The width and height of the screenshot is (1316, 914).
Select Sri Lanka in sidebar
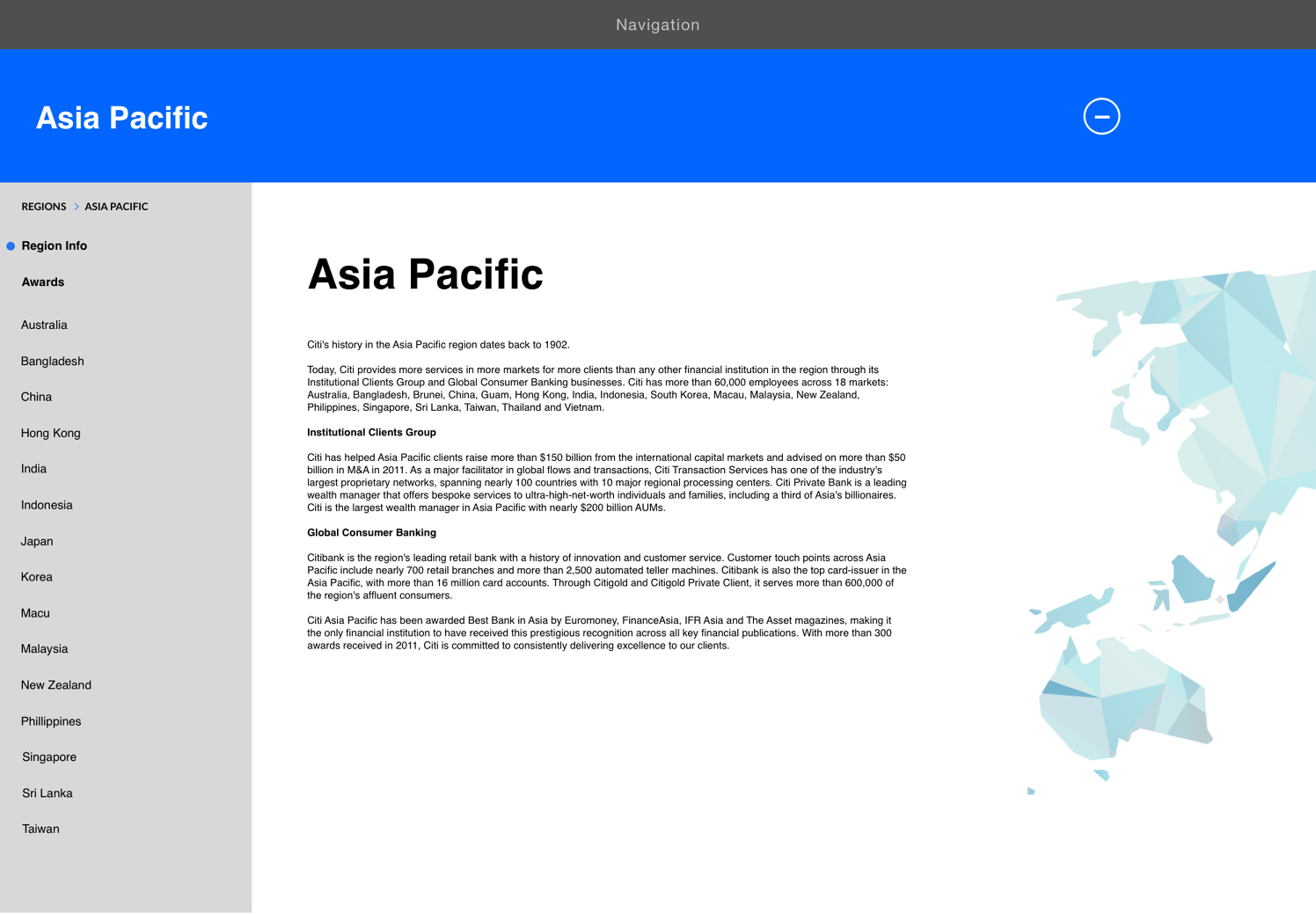pyautogui.click(x=48, y=793)
